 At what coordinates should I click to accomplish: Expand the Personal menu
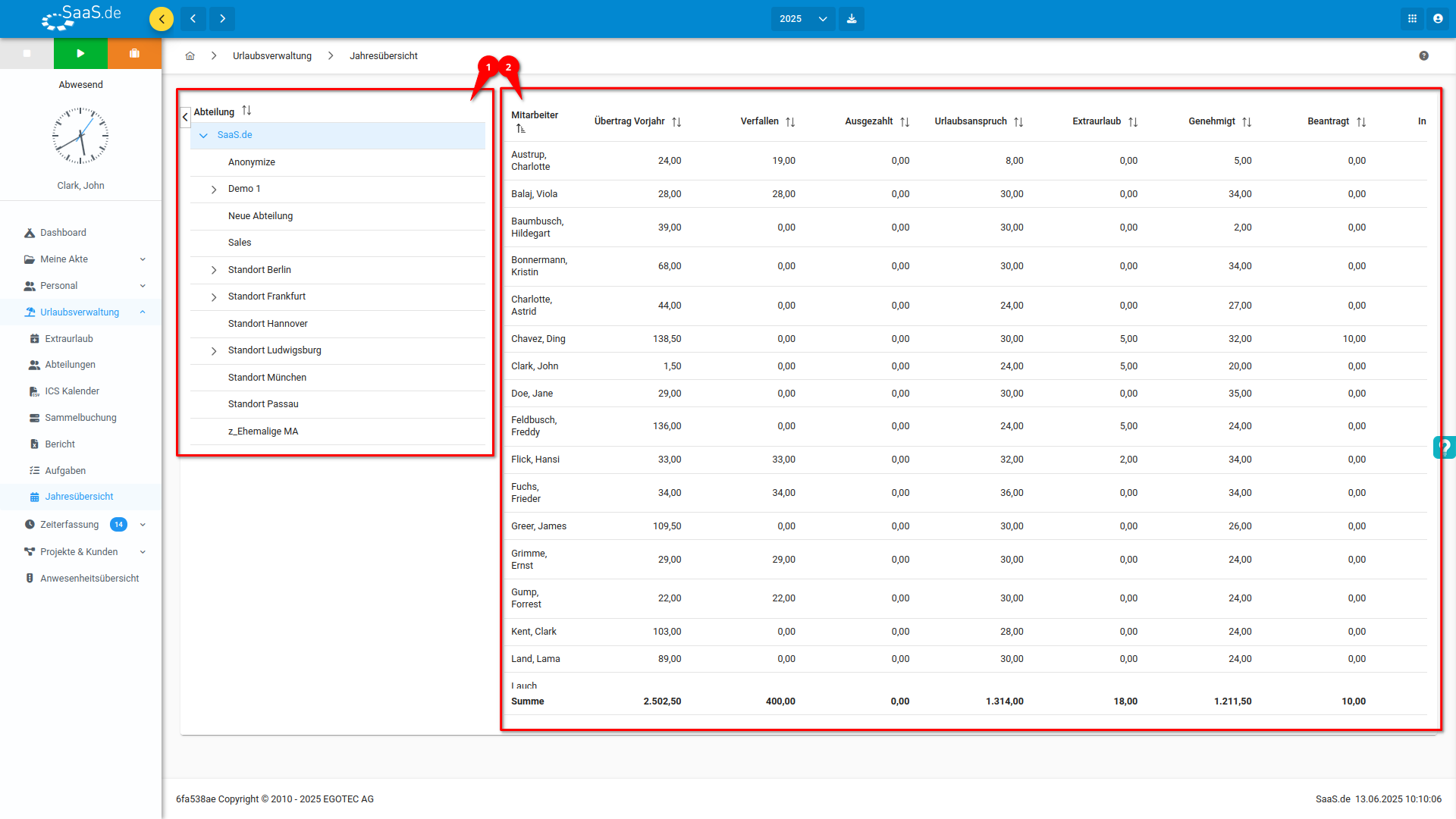pyautogui.click(x=80, y=286)
